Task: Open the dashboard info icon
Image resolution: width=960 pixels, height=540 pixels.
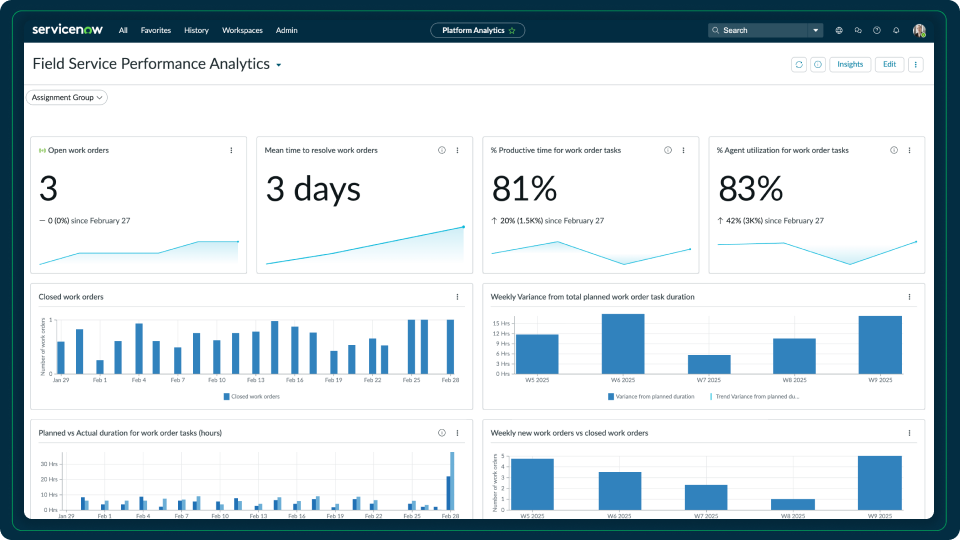Action: [x=817, y=64]
